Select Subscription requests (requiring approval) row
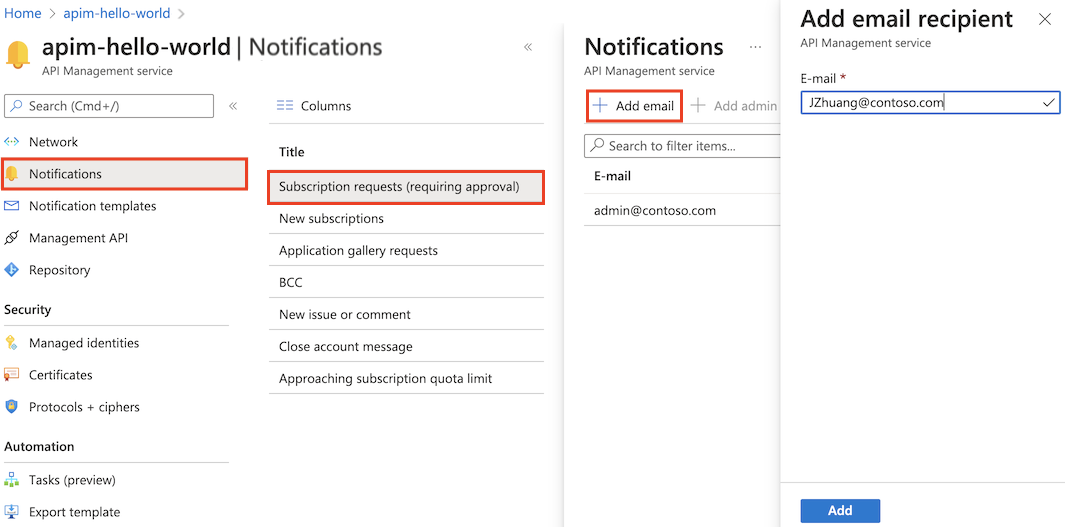Viewport: 1065px width, 527px height. (x=406, y=187)
